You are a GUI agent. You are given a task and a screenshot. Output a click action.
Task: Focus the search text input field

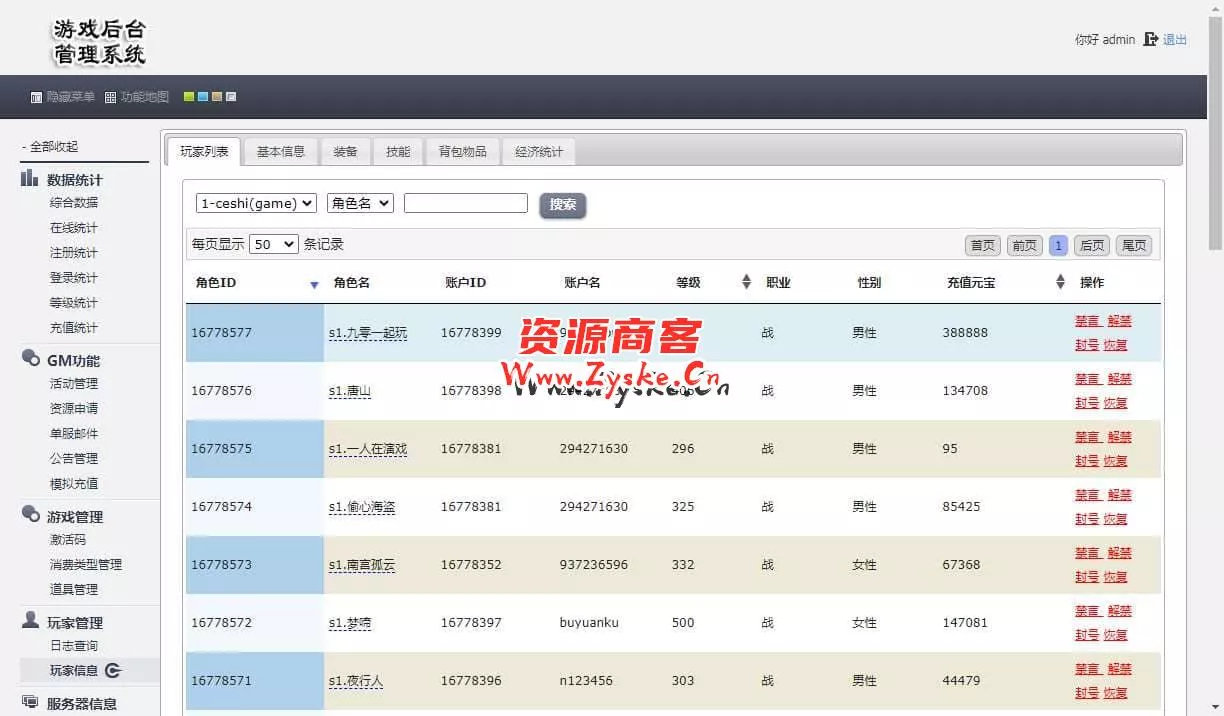click(x=466, y=203)
